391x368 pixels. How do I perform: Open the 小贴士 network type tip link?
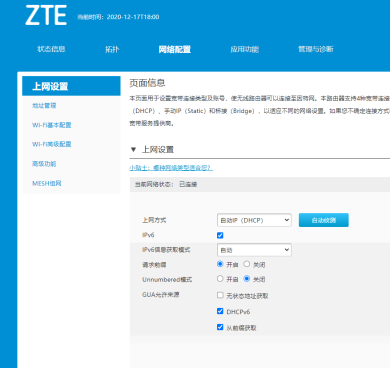pos(171,168)
